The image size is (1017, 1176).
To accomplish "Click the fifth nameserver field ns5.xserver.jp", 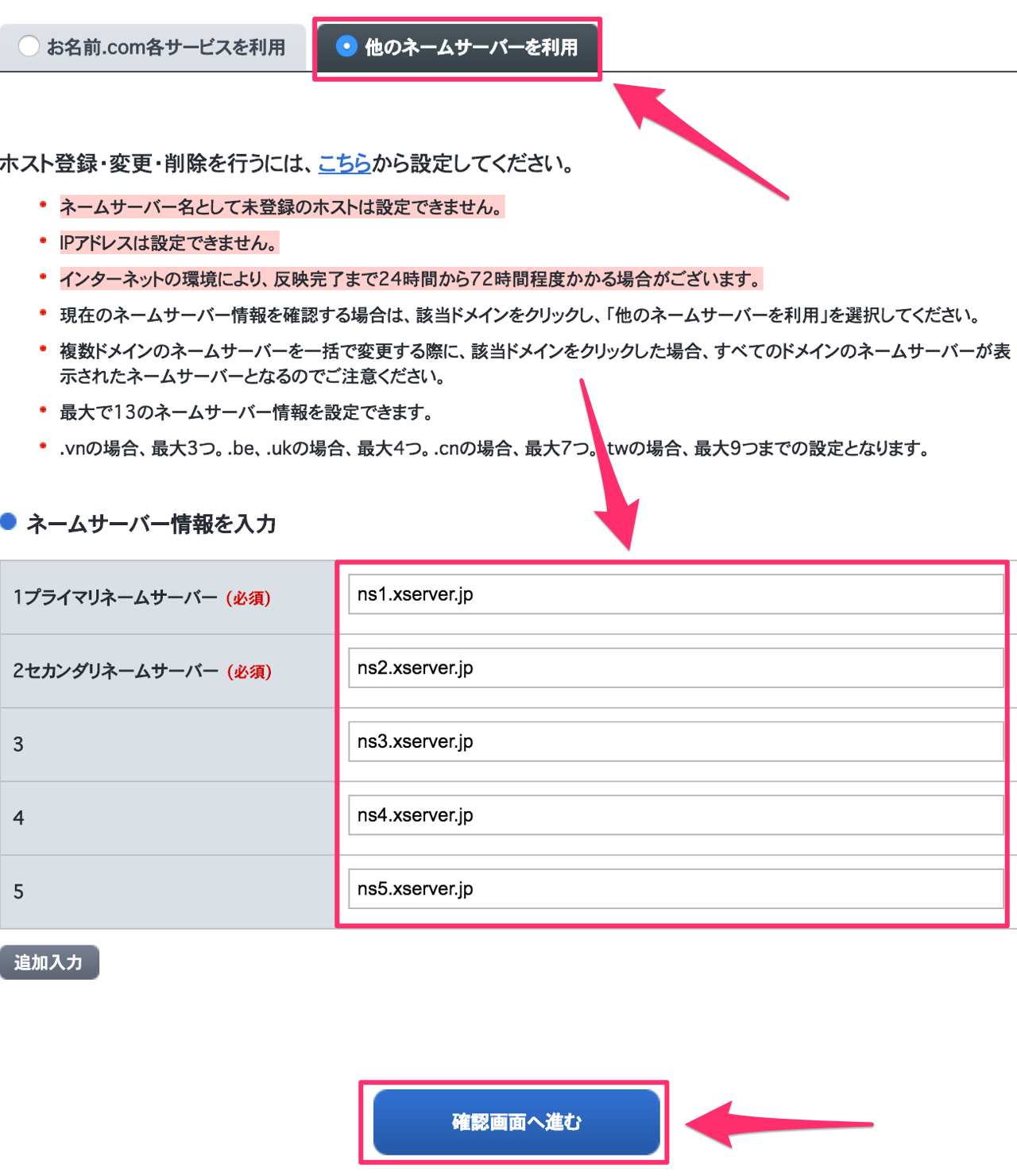I will click(x=675, y=889).
